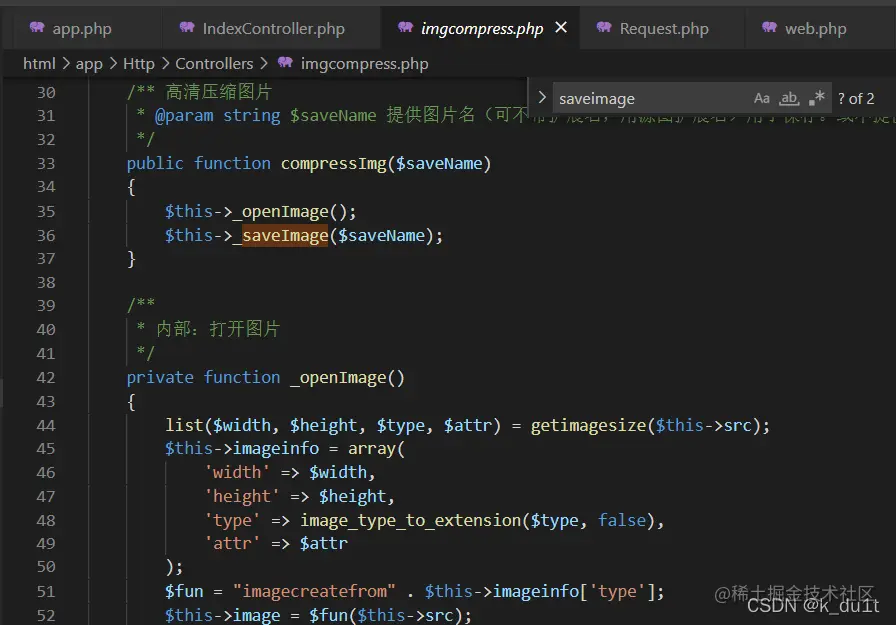Click the $fun variable on line 51
The height and width of the screenshot is (625, 896).
tap(184, 591)
